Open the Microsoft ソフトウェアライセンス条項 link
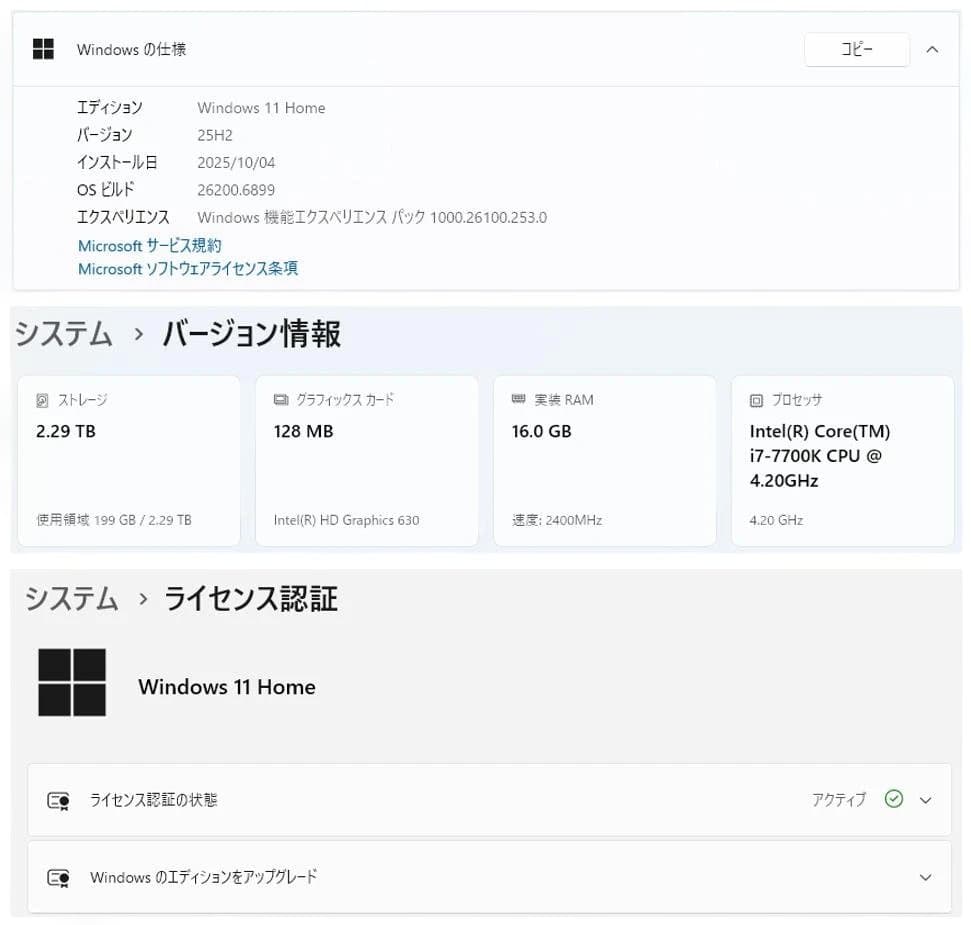This screenshot has height=925, width=971. coord(188,268)
